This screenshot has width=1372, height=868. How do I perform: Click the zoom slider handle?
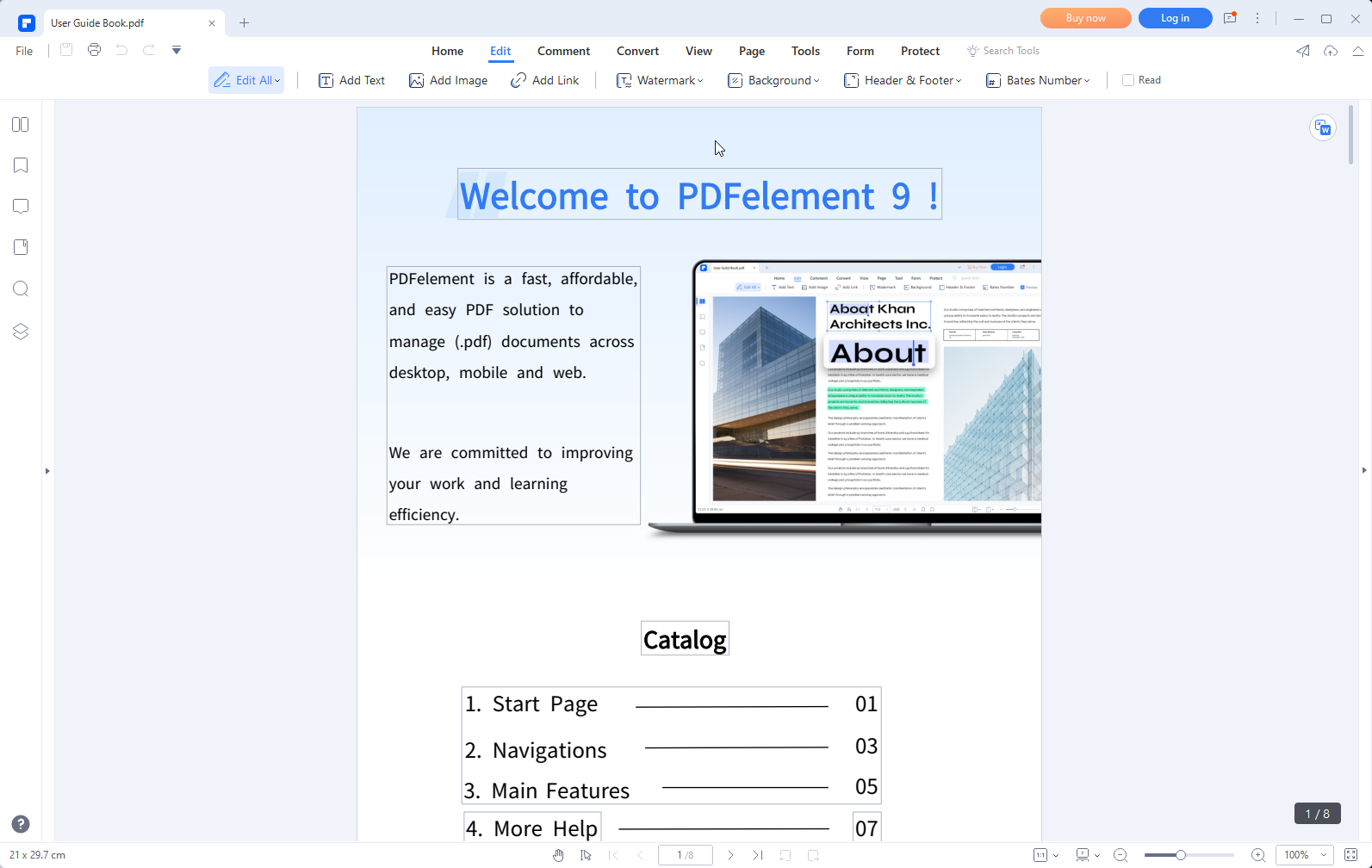[1181, 855]
